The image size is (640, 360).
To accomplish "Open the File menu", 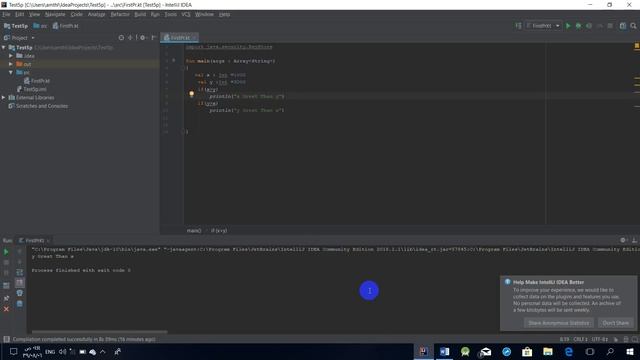I will click(6, 14).
